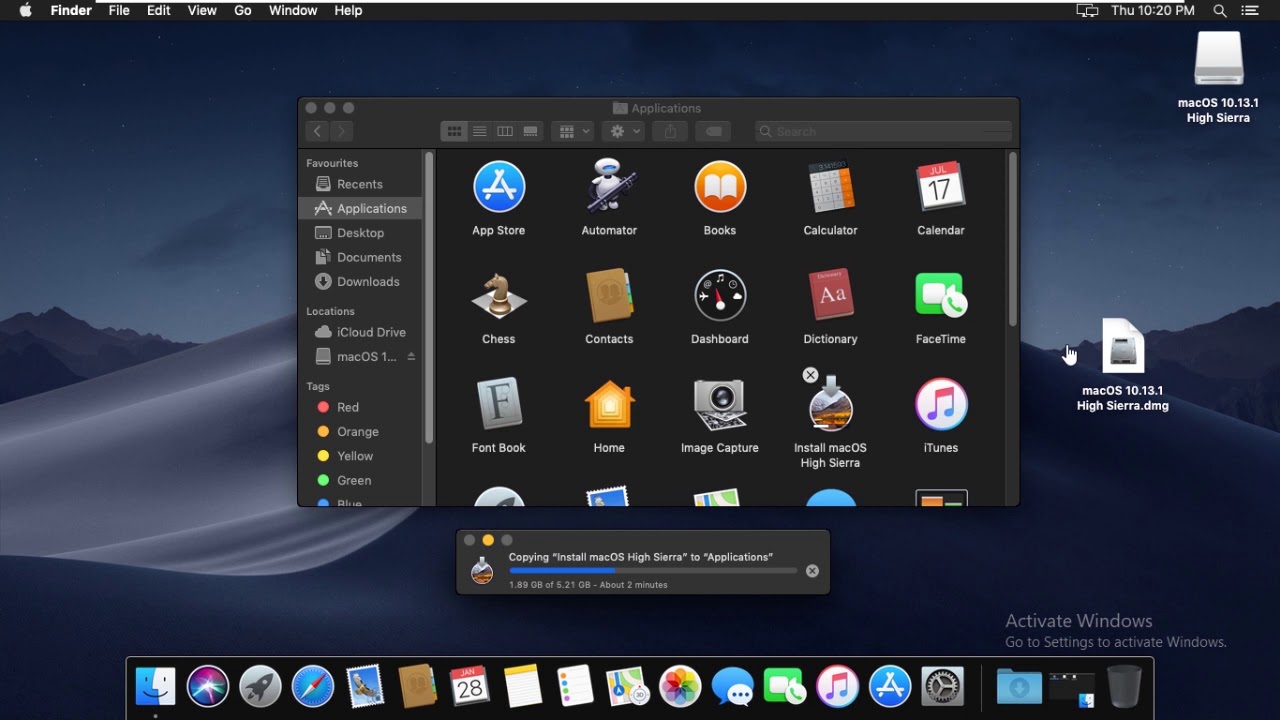Click the Finder search field
The image size is (1280, 720).
pos(884,131)
